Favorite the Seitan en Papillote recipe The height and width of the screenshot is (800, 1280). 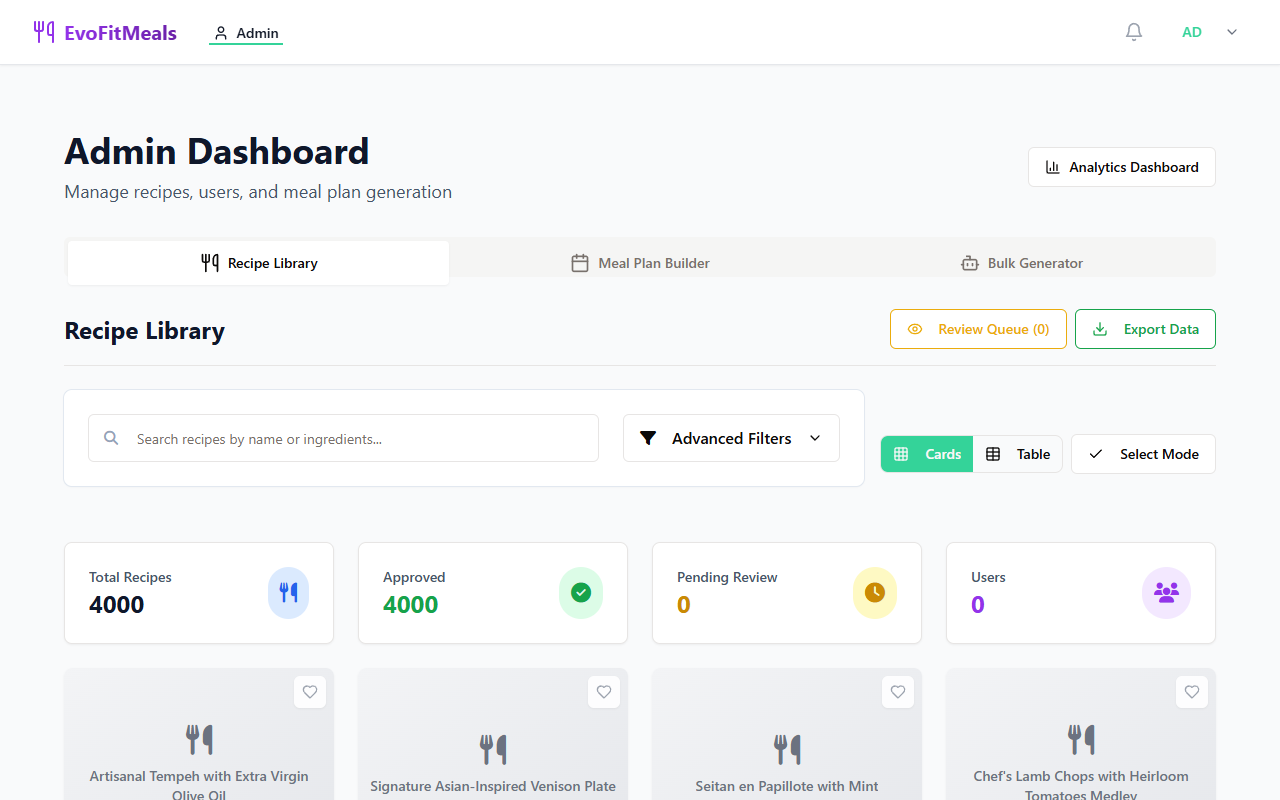coord(897,691)
